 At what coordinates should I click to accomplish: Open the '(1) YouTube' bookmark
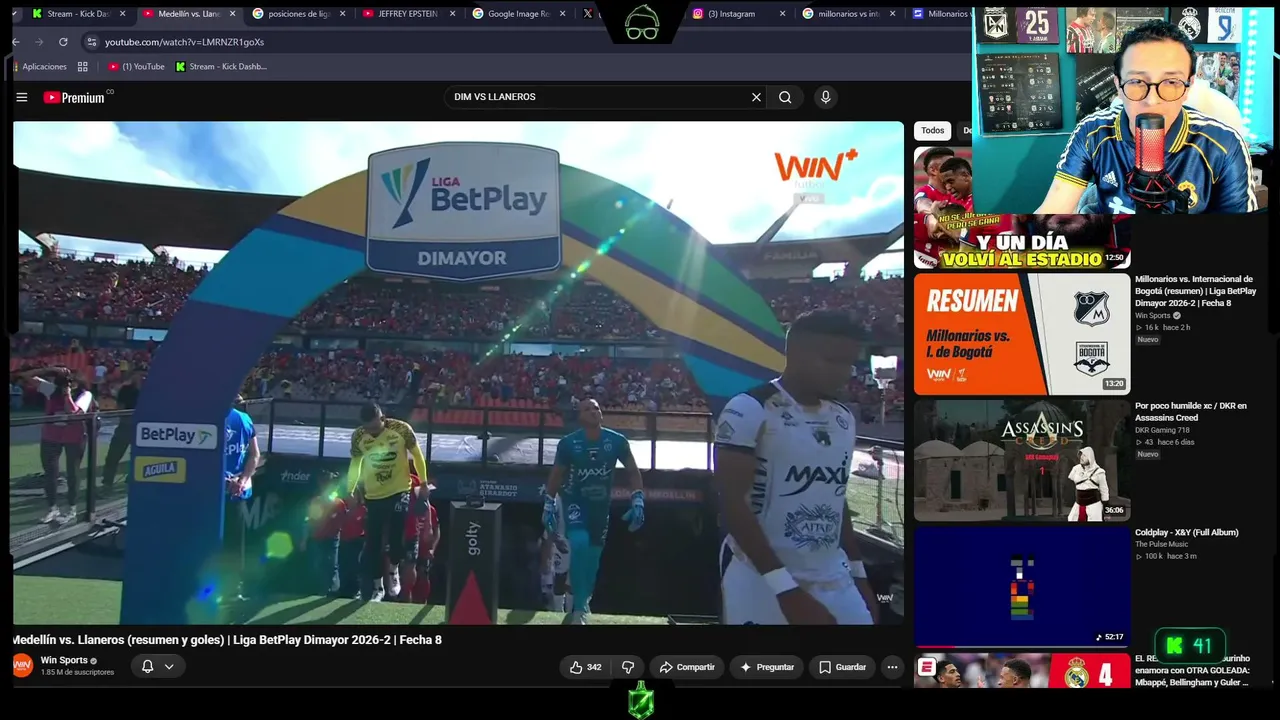[x=136, y=67]
